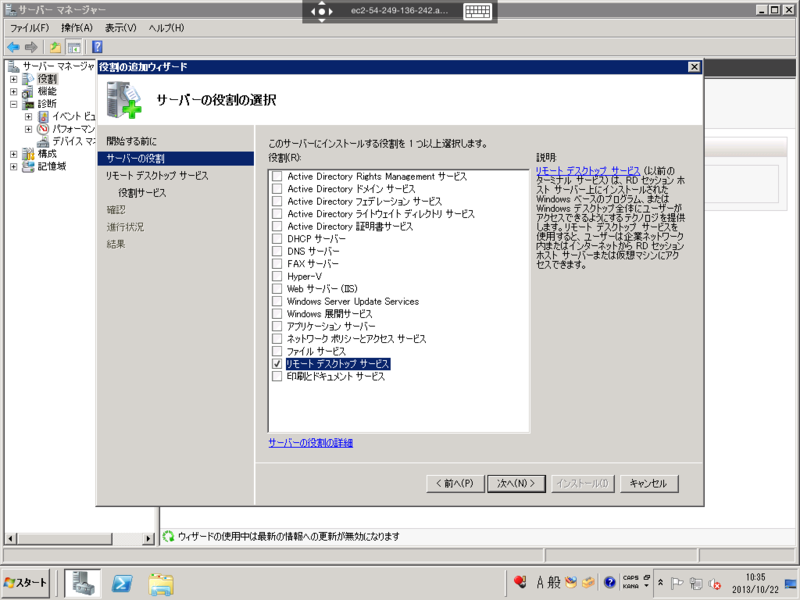
Task: Expand the イベント ビューアー tree node
Action: point(29,116)
